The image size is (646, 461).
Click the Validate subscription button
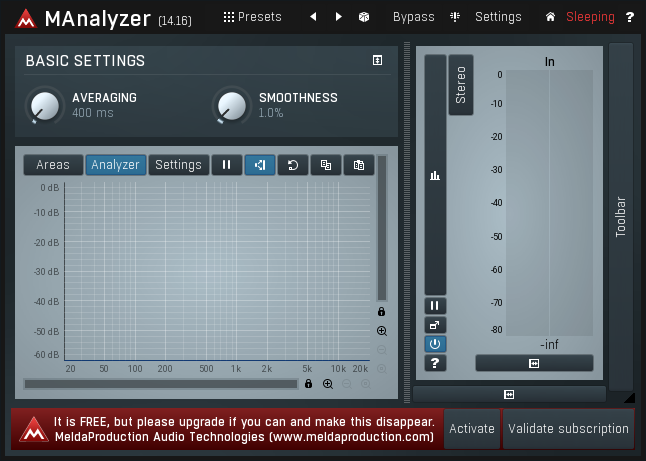tap(568, 428)
